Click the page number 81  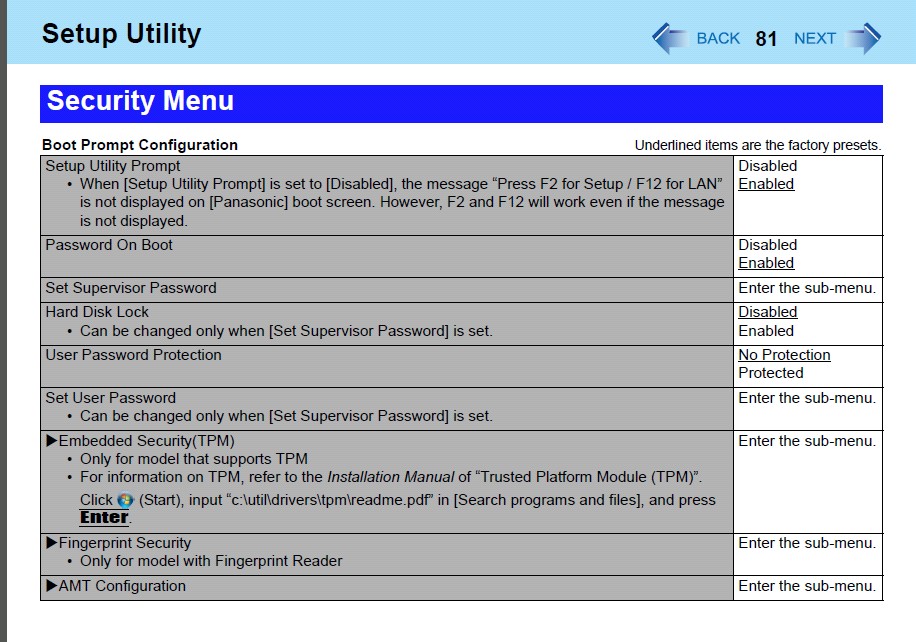click(x=766, y=39)
